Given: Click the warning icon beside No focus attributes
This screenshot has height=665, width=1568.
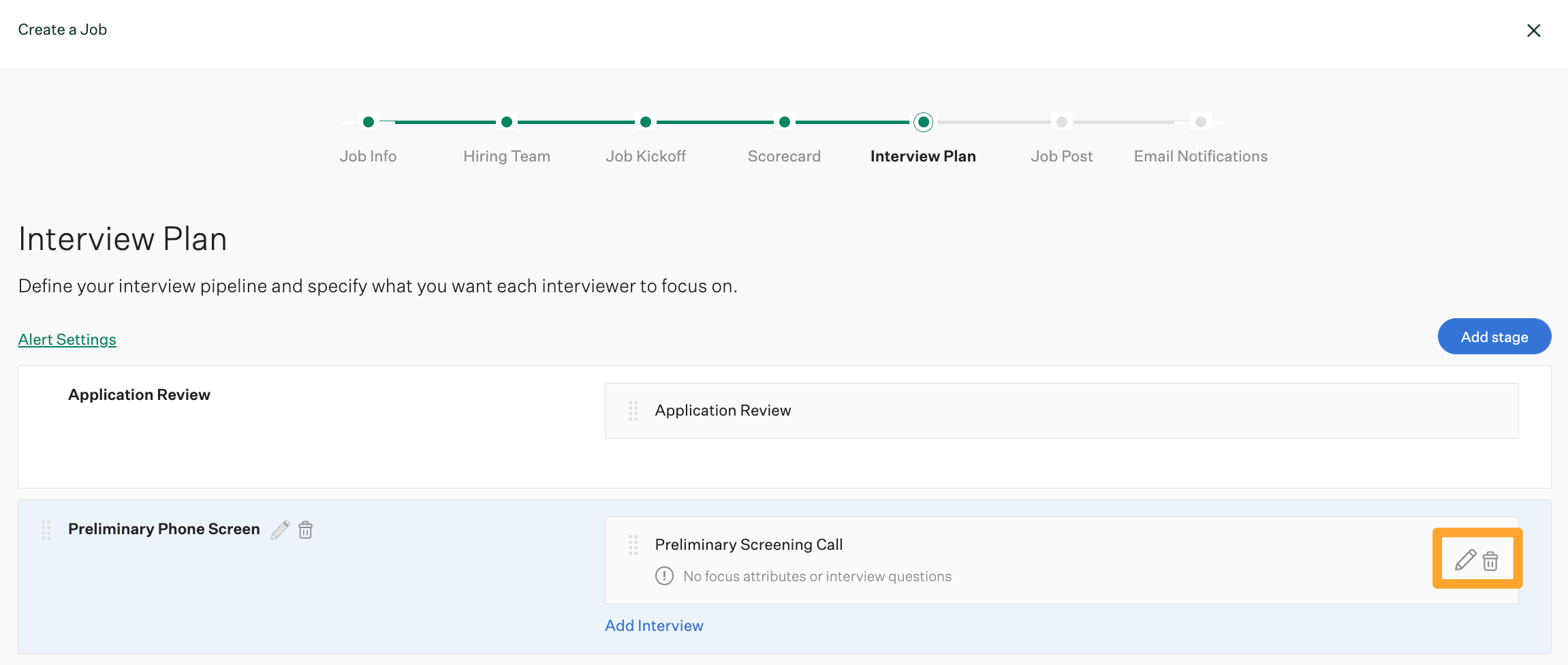Looking at the screenshot, I should [664, 576].
